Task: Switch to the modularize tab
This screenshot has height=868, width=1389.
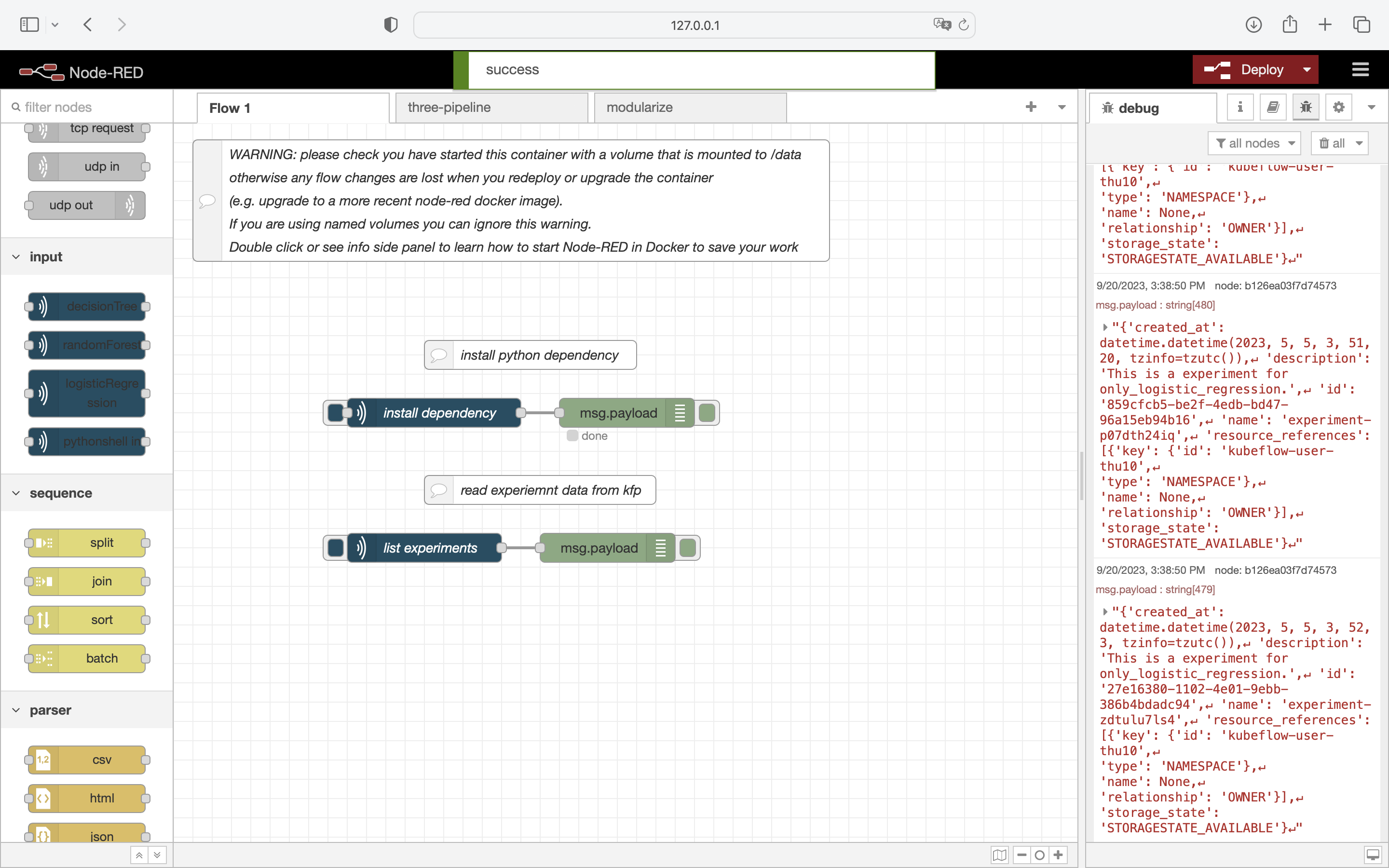Action: click(640, 108)
